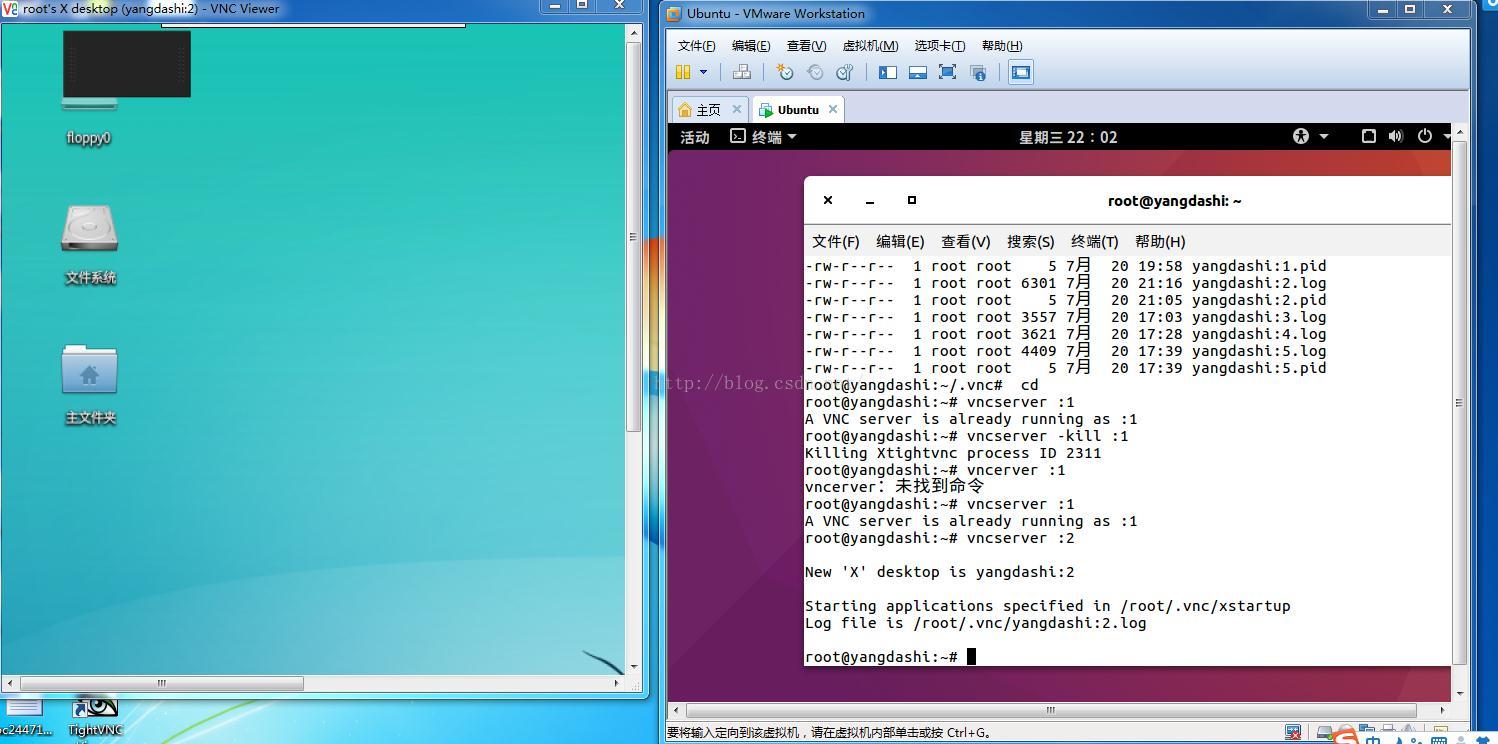Screen dimensions: 1498x744
Task: Expand the power options arrow next to pause
Action: pos(703,72)
